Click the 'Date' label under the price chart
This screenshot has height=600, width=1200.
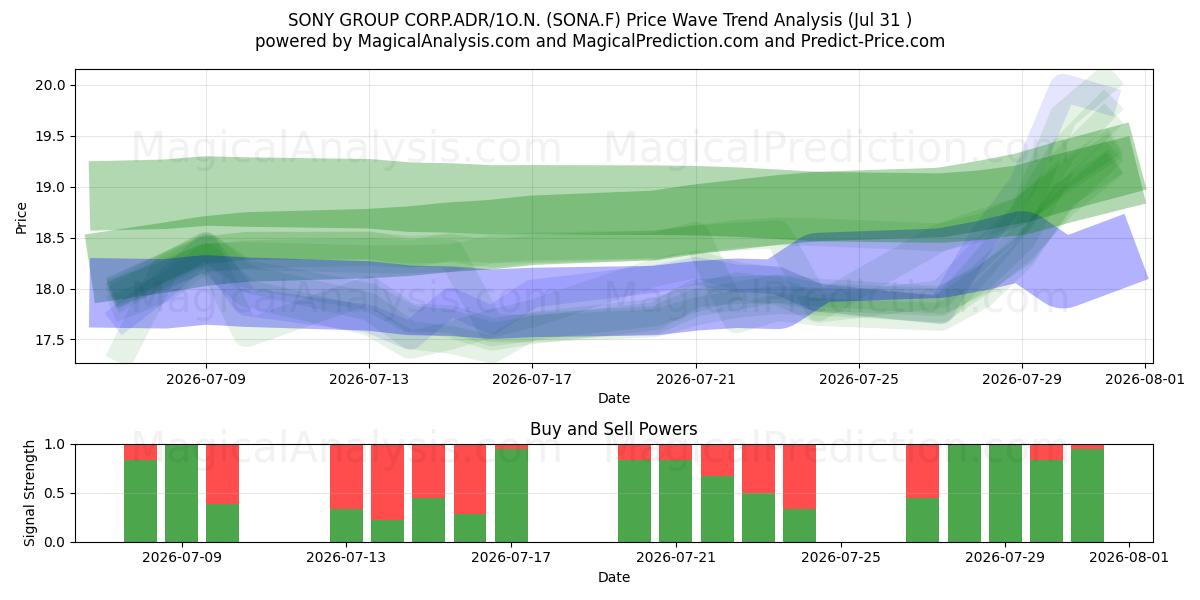[614, 398]
